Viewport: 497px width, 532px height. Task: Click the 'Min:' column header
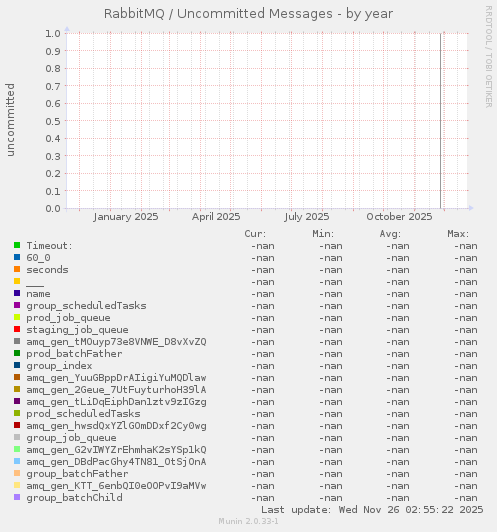tap(323, 234)
